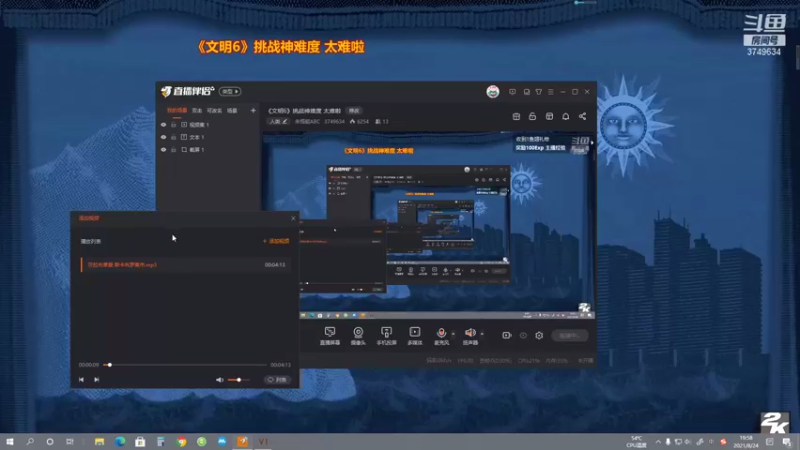Image resolution: width=800 pixels, height=450 pixels.
Task: Toggle the 列表 loop mode button in the player
Action: (277, 380)
